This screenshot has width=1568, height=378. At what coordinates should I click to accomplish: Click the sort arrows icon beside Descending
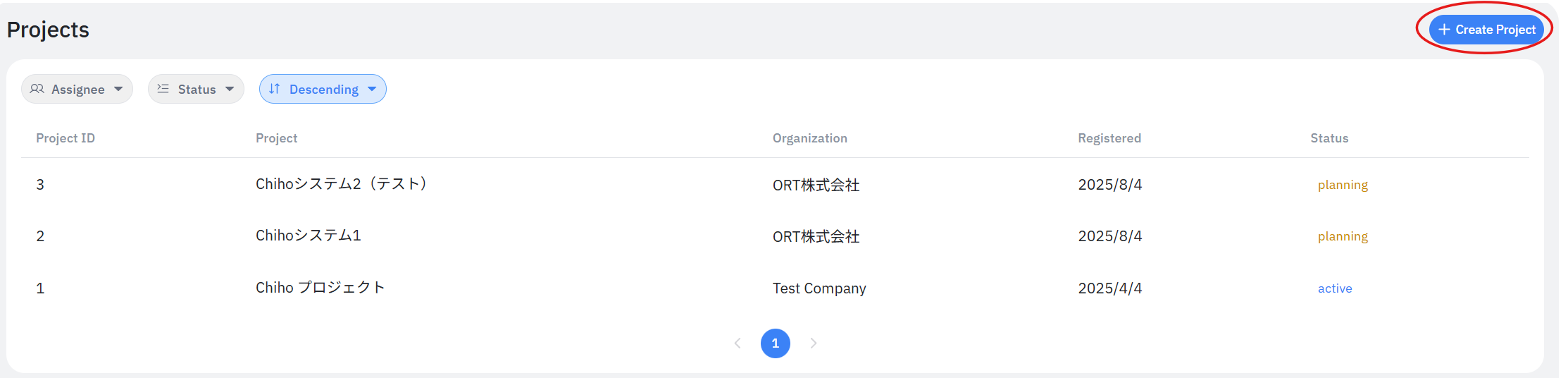(275, 89)
